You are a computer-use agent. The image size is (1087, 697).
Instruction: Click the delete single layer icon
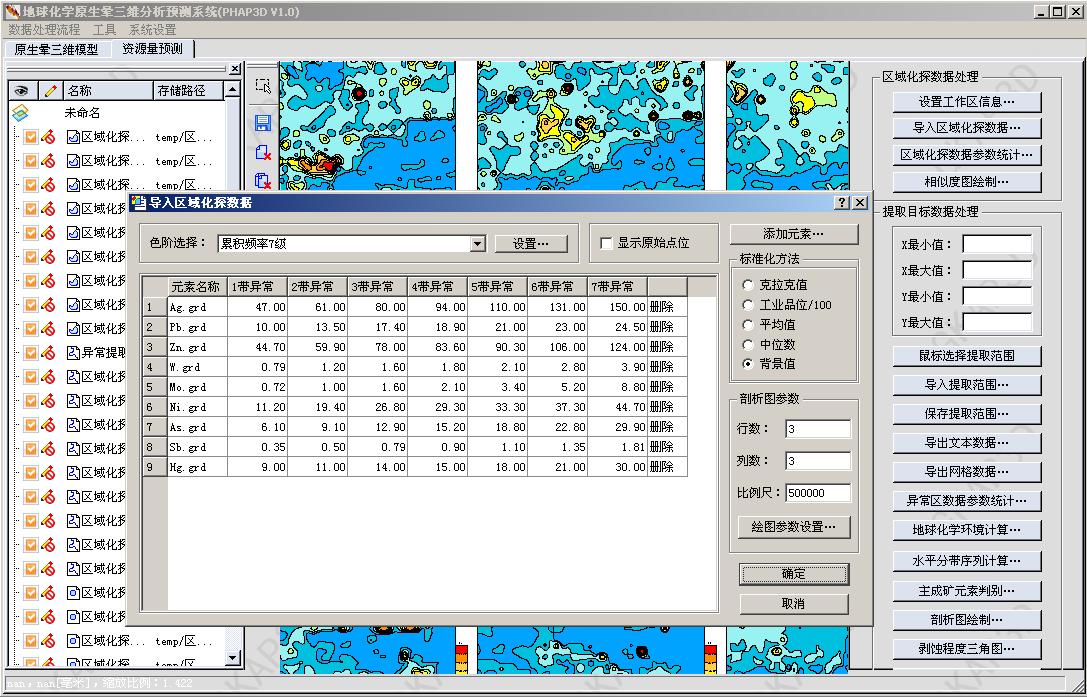pyautogui.click(x=263, y=153)
